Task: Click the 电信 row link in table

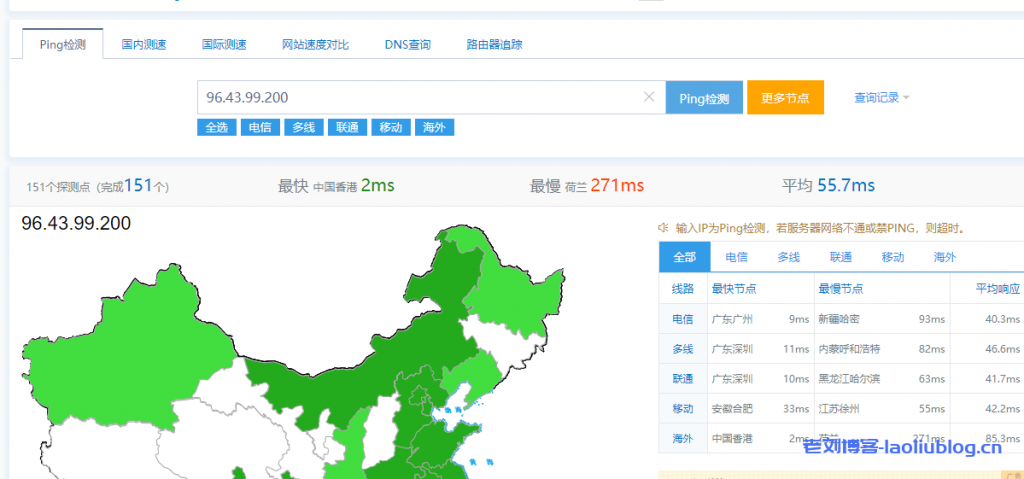Action: tap(683, 319)
